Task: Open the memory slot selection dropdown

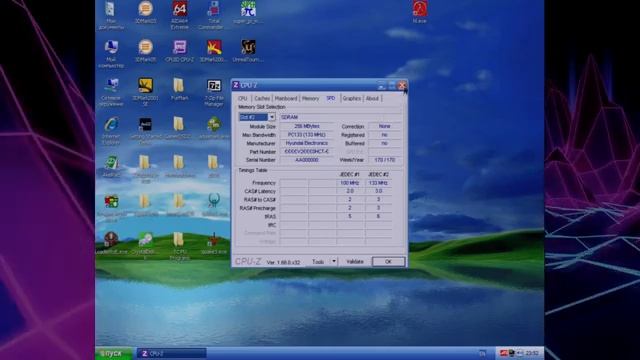Action: point(272,117)
